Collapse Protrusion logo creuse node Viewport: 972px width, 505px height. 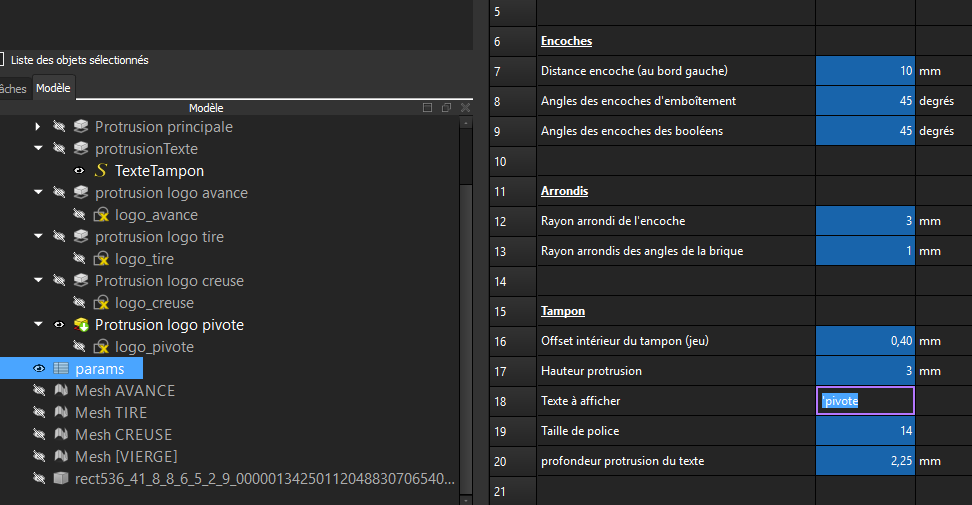[38, 281]
